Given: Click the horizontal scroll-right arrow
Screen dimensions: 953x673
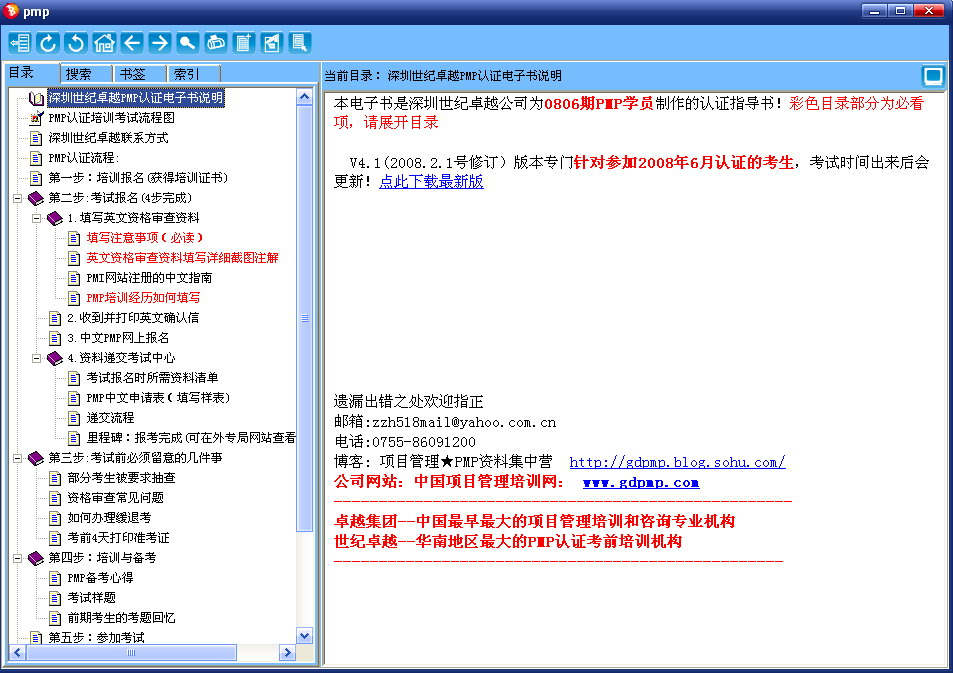Looking at the screenshot, I should [287, 653].
